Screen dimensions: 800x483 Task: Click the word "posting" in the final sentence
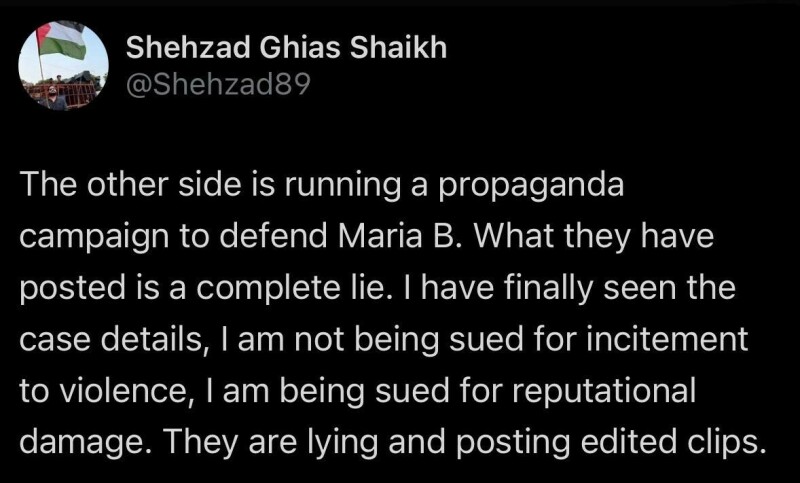tap(513, 443)
